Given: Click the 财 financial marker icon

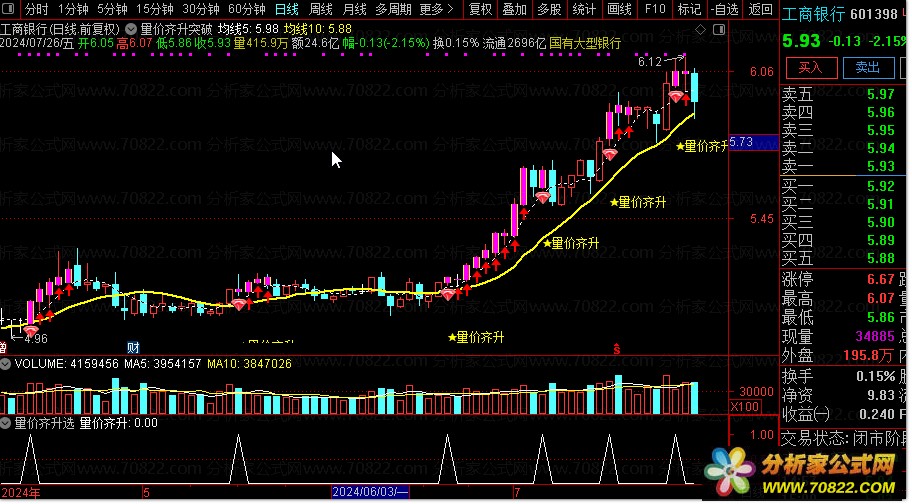Looking at the screenshot, I should pyautogui.click(x=133, y=348).
